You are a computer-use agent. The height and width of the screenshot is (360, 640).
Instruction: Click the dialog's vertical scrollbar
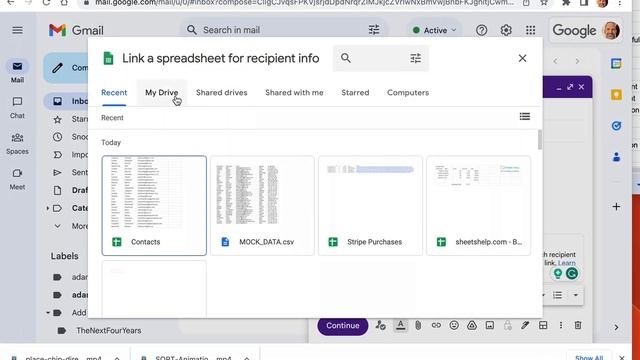tap(540, 140)
